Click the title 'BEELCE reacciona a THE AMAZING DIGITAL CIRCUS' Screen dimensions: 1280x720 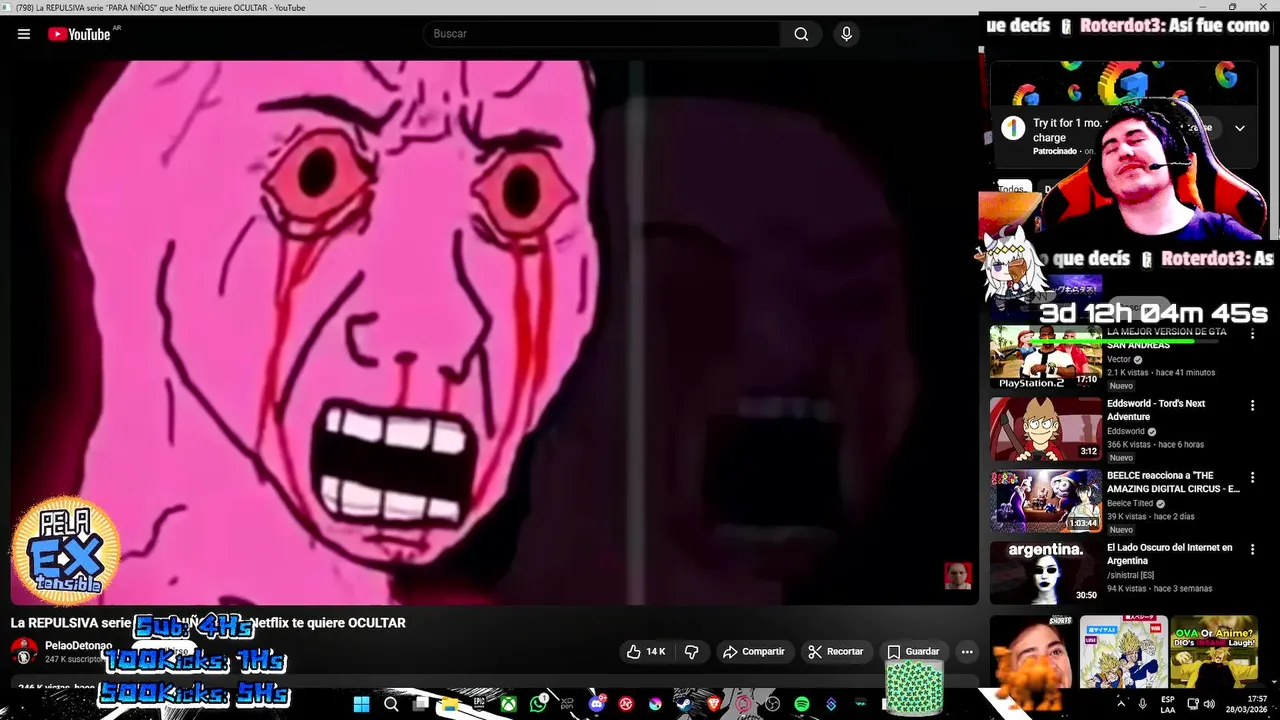pos(1173,482)
